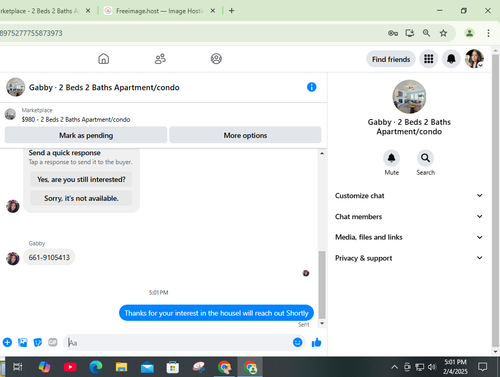Click the chat scrollbar thumb
The width and height of the screenshot is (500, 377).
pyautogui.click(x=322, y=285)
